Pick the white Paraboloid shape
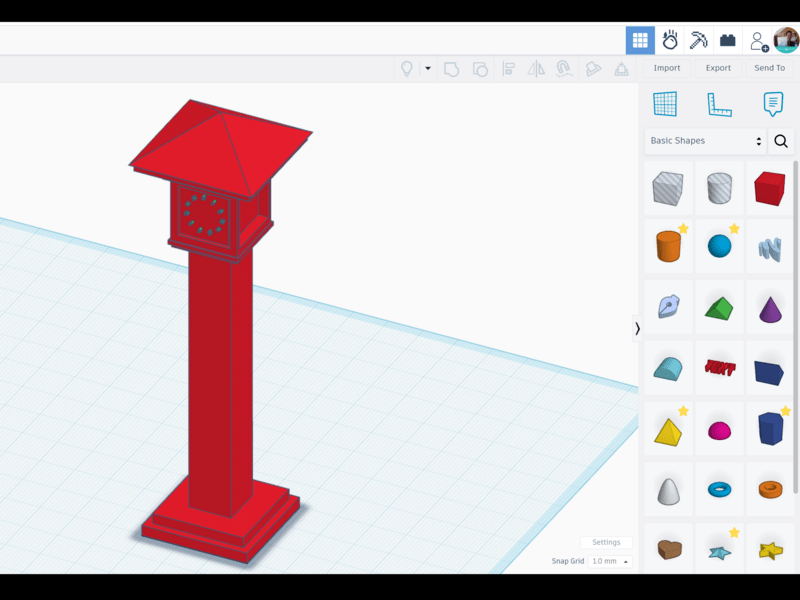The image size is (800, 600). tap(668, 491)
